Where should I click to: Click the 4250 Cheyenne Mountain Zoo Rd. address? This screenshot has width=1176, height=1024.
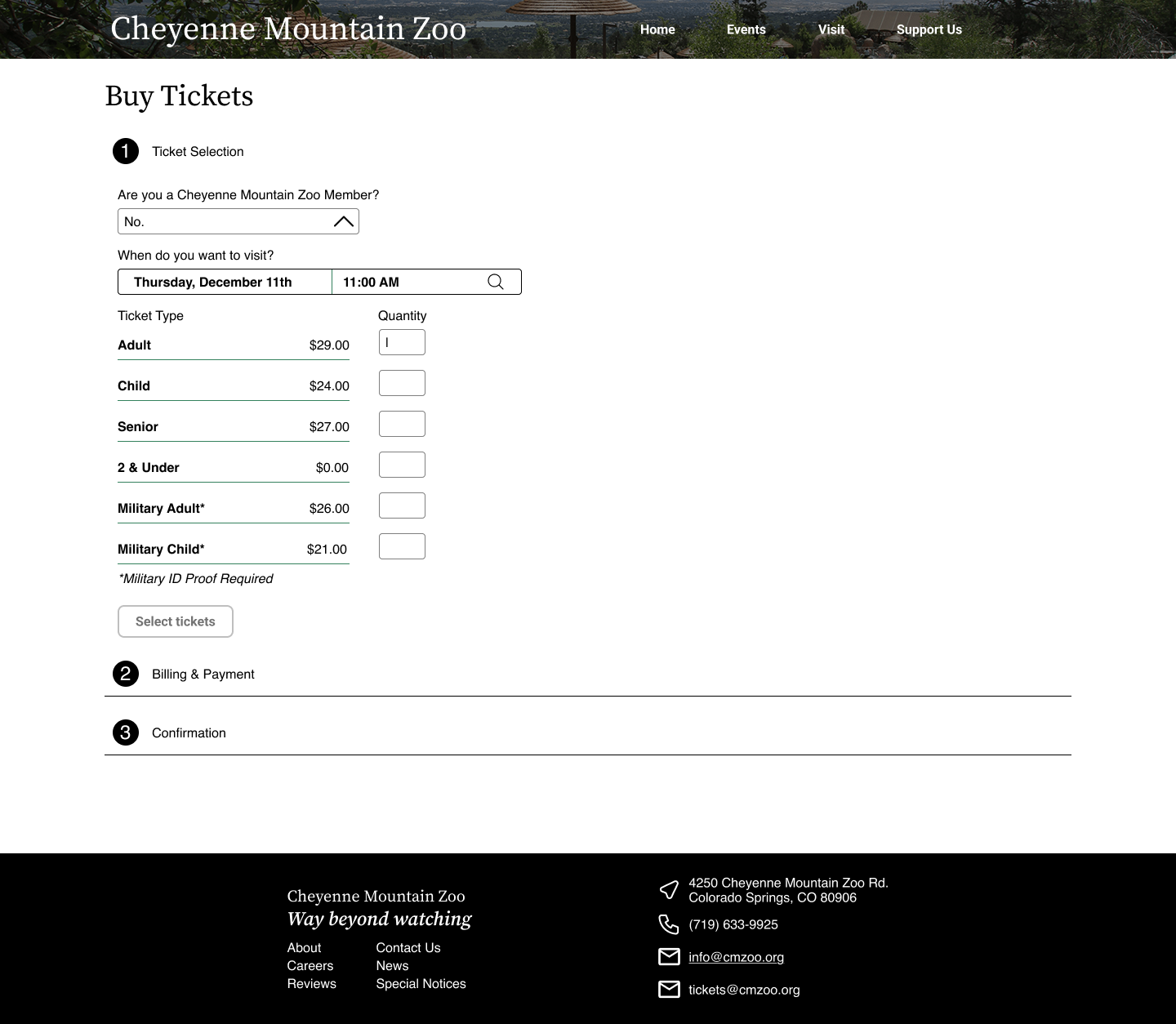(789, 883)
